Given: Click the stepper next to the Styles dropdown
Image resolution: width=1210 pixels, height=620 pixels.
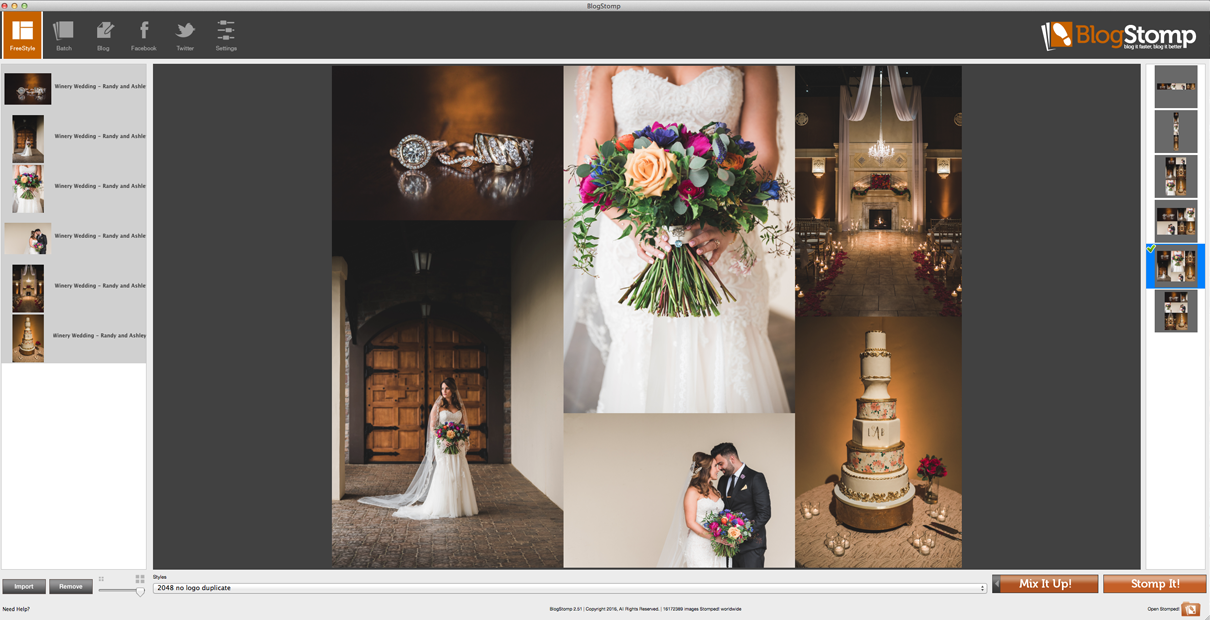Looking at the screenshot, I should coord(982,587).
